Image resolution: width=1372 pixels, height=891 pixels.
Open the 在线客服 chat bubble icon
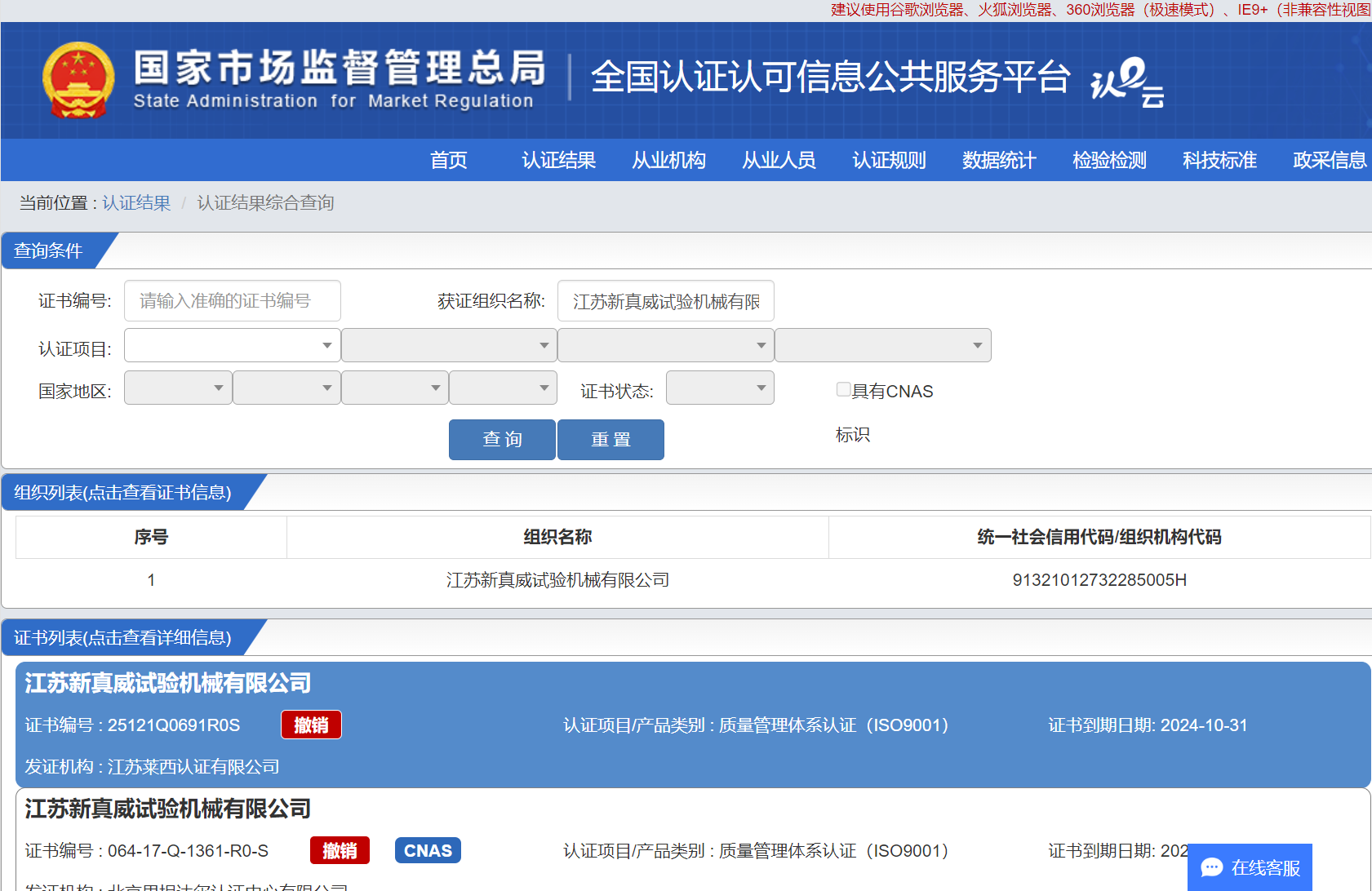click(x=1212, y=867)
